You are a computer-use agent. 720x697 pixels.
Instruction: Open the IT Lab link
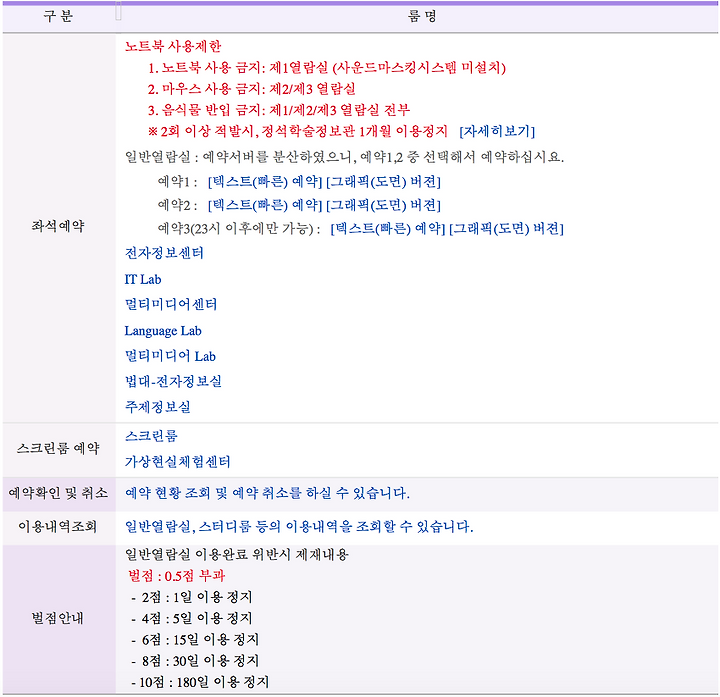pos(143,279)
